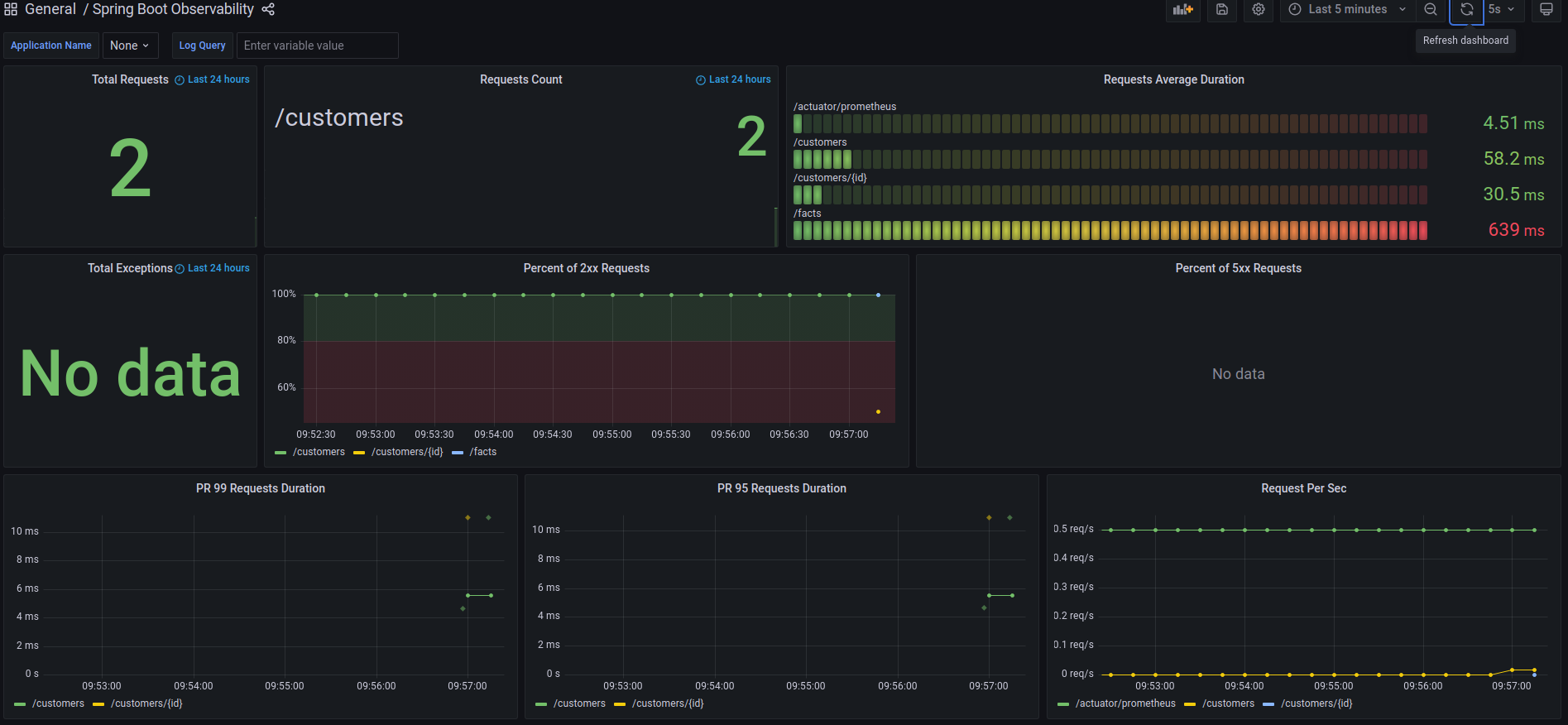Click the /customers color swatch in PR 99 legend
Image resolution: width=1568 pixels, height=725 pixels.
pos(20,704)
